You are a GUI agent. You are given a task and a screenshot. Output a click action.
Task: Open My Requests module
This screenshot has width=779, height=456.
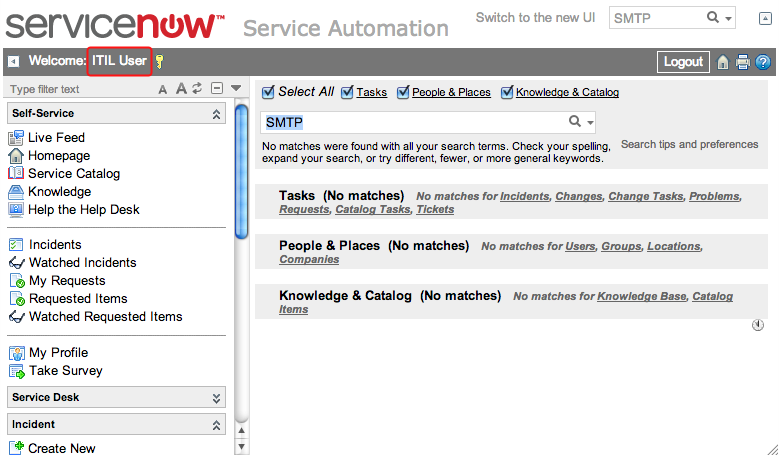(x=67, y=281)
